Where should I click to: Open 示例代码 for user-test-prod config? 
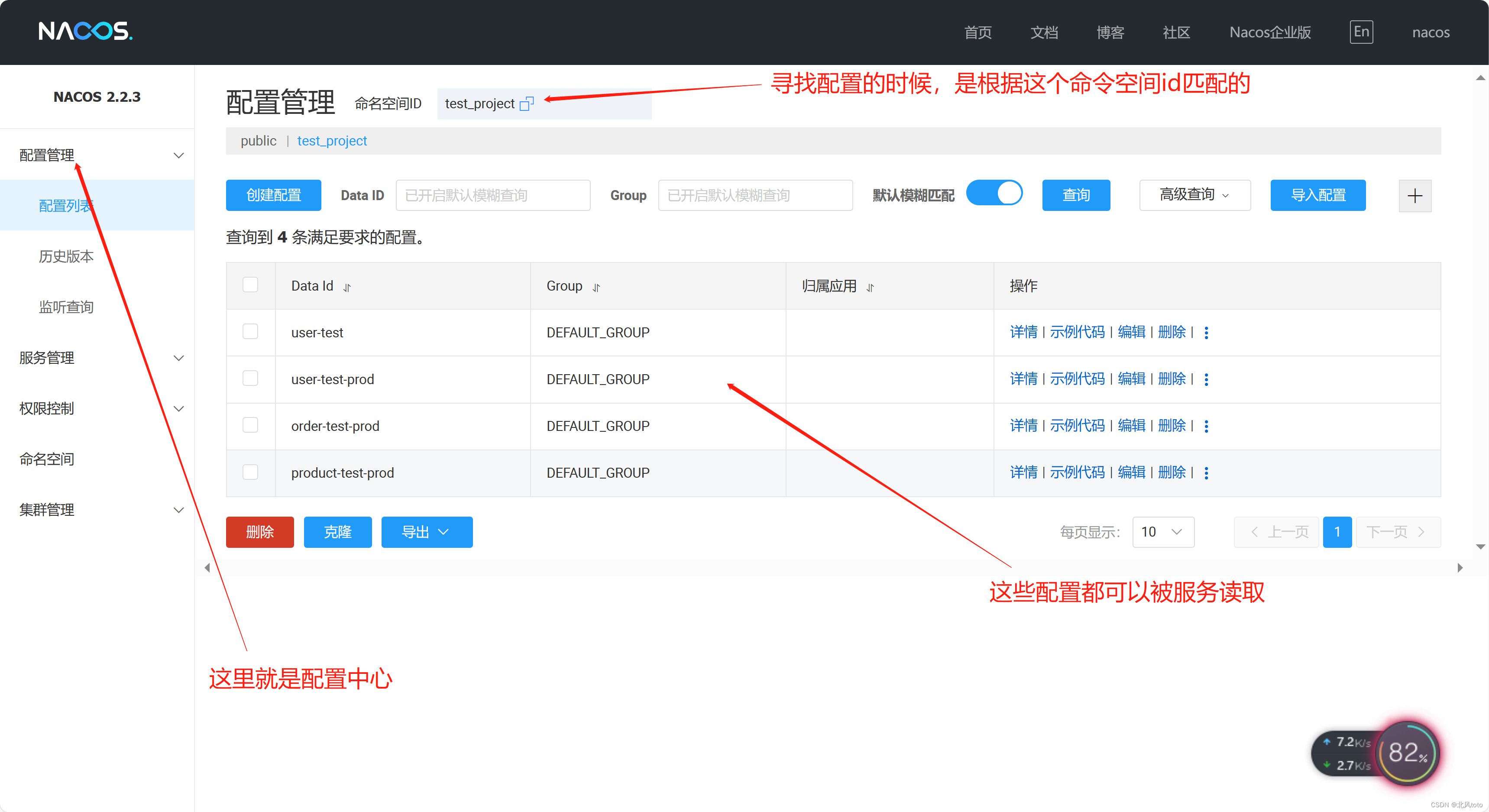pos(1077,379)
